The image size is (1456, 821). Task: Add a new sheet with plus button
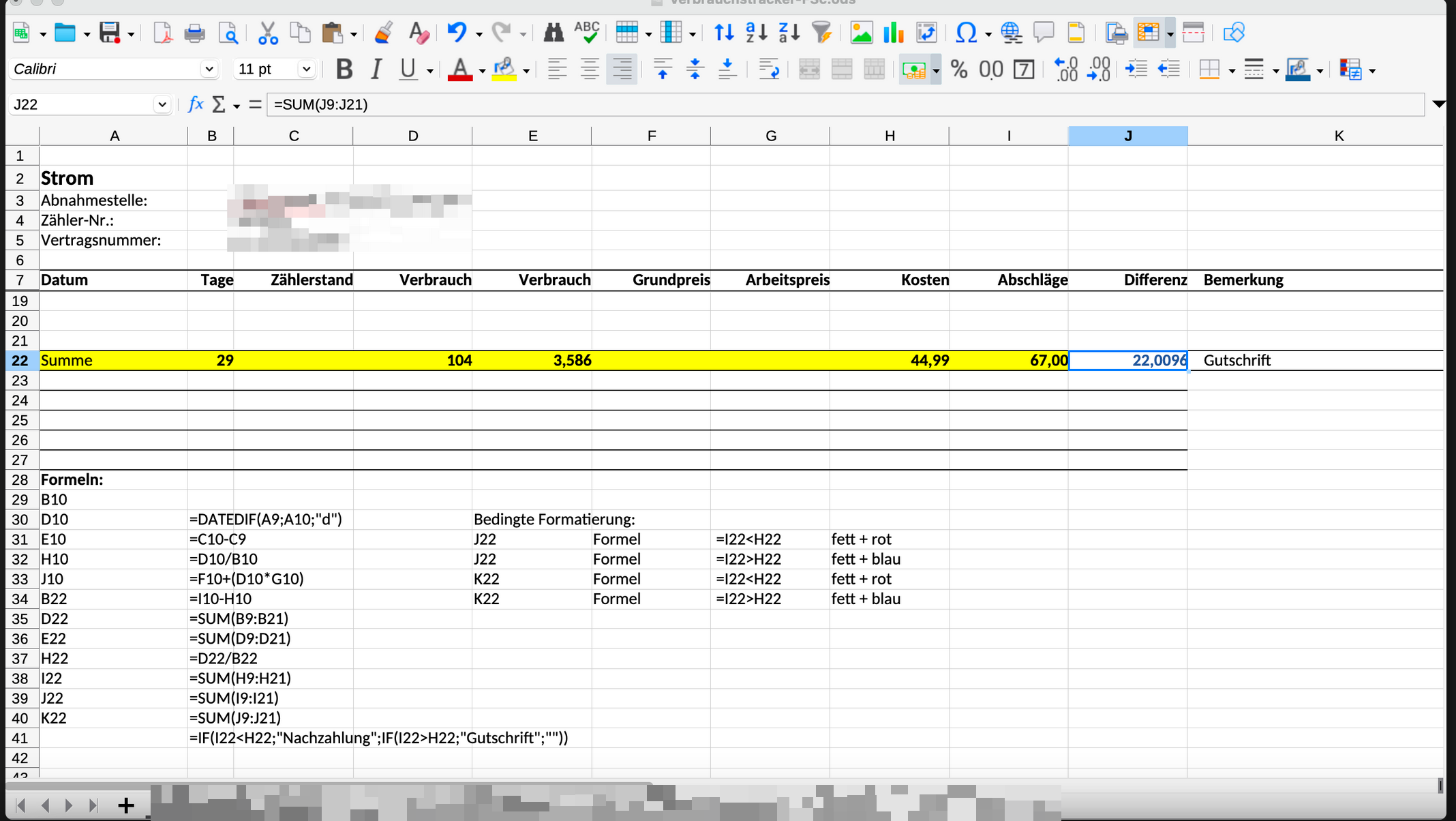(x=126, y=805)
